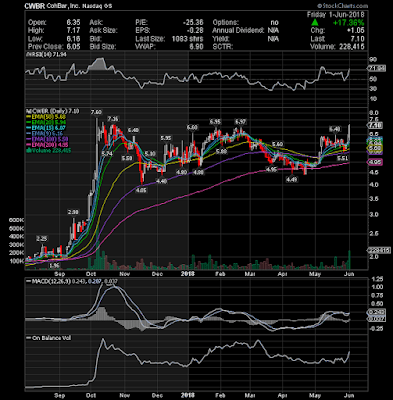Click the CWBR ticker symbol in the header

[x=35, y=6]
